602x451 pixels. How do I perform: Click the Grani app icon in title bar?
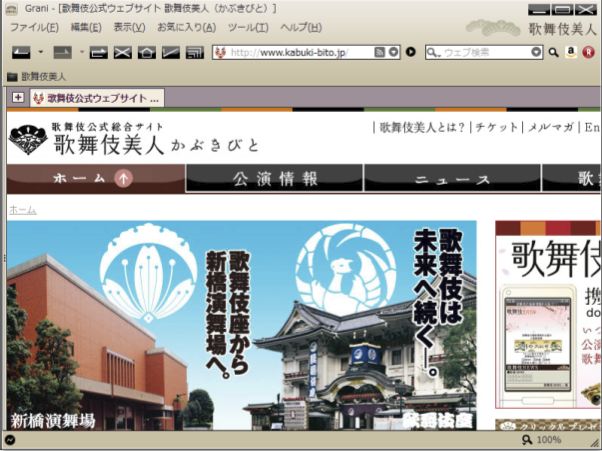coord(12,8)
